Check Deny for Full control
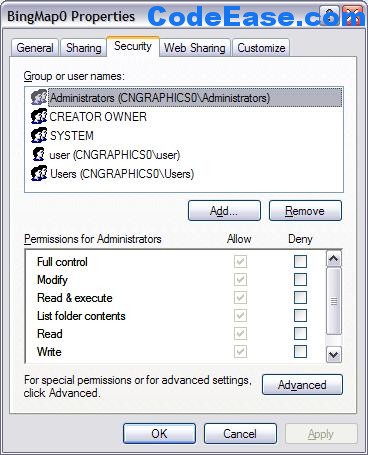 click(300, 261)
